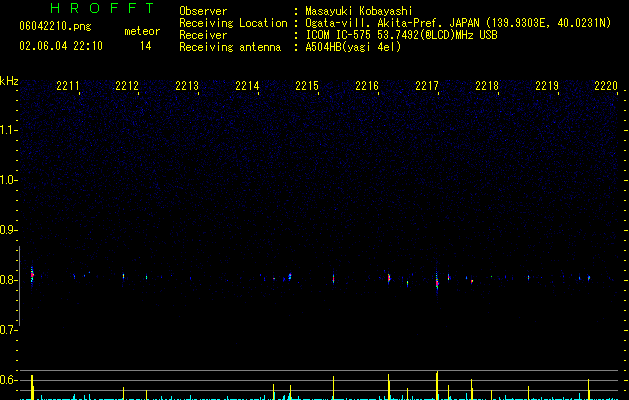Click the 'Receiving Location' label
This screenshot has height=400, width=629.
233,23
